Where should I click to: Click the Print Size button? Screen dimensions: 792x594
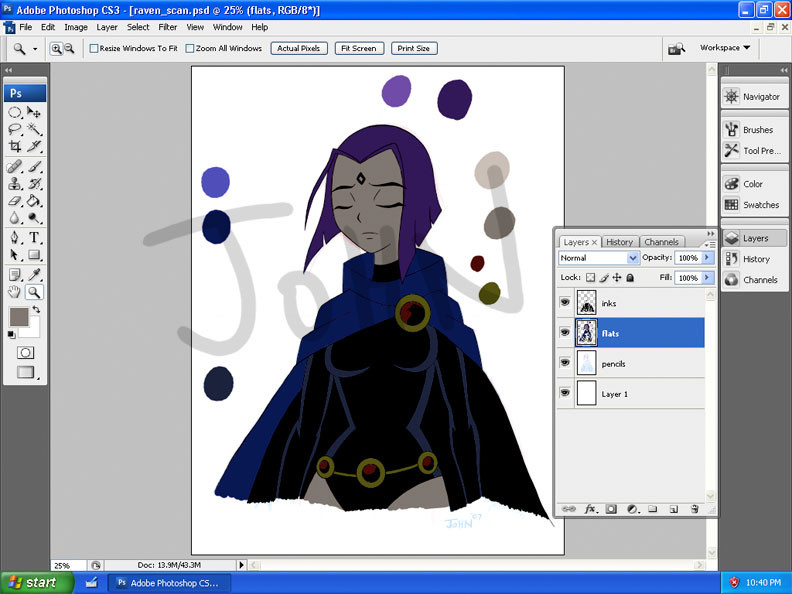tap(414, 48)
